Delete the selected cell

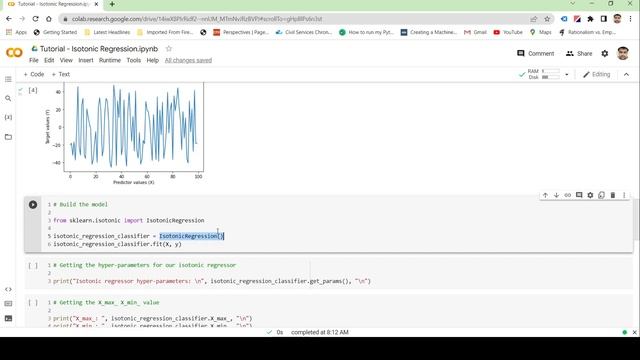[613, 195]
